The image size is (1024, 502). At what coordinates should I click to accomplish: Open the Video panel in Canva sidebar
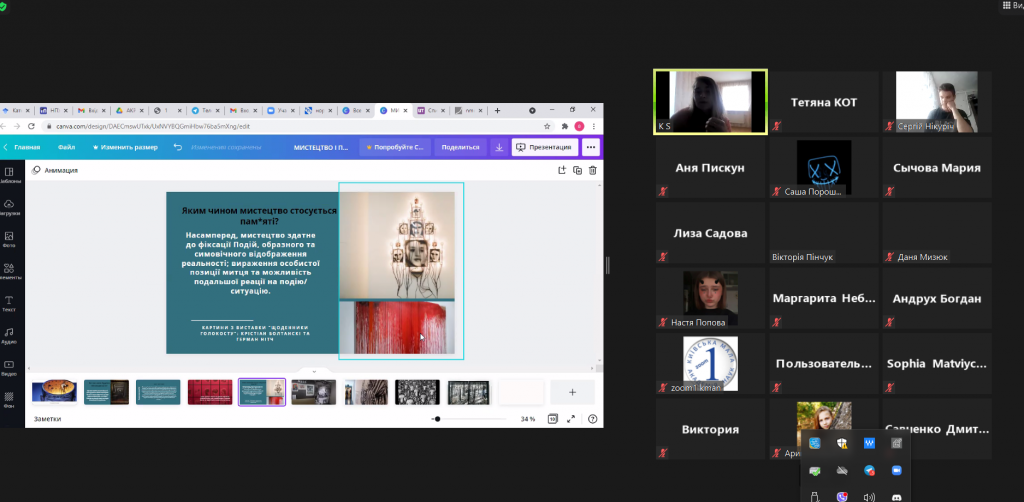click(10, 368)
